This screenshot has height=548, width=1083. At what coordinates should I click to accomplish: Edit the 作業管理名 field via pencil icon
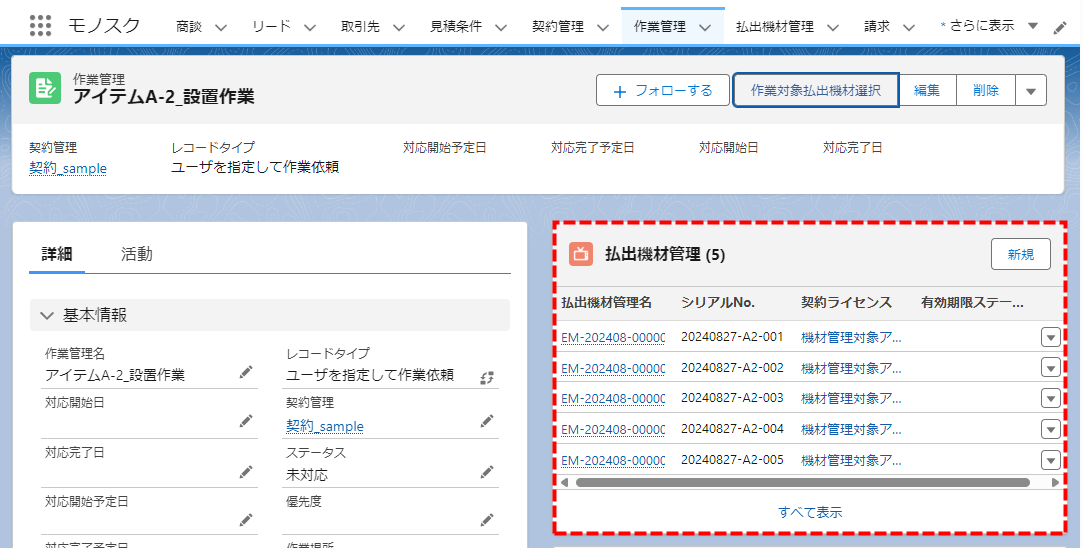246,373
